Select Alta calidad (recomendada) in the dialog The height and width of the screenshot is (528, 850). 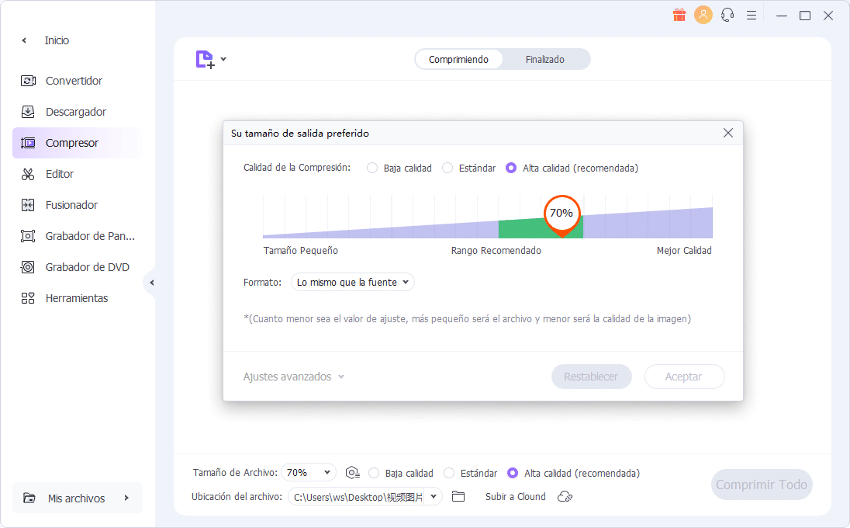(x=512, y=168)
